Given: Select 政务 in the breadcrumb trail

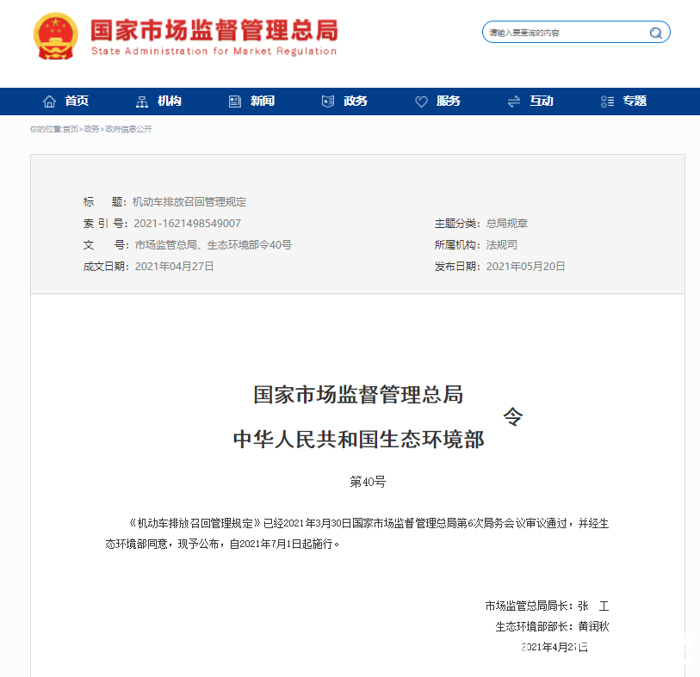Looking at the screenshot, I should coord(92,129).
